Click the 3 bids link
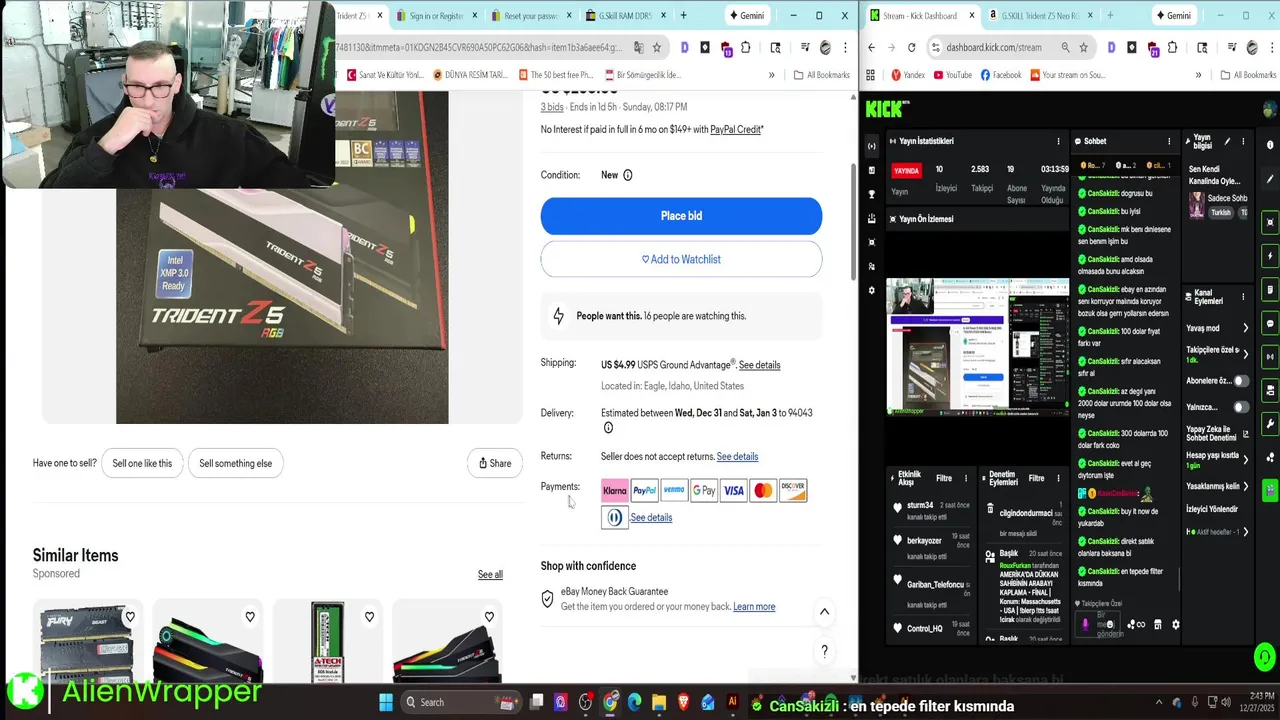Image resolution: width=1280 pixels, height=720 pixels. (x=552, y=107)
